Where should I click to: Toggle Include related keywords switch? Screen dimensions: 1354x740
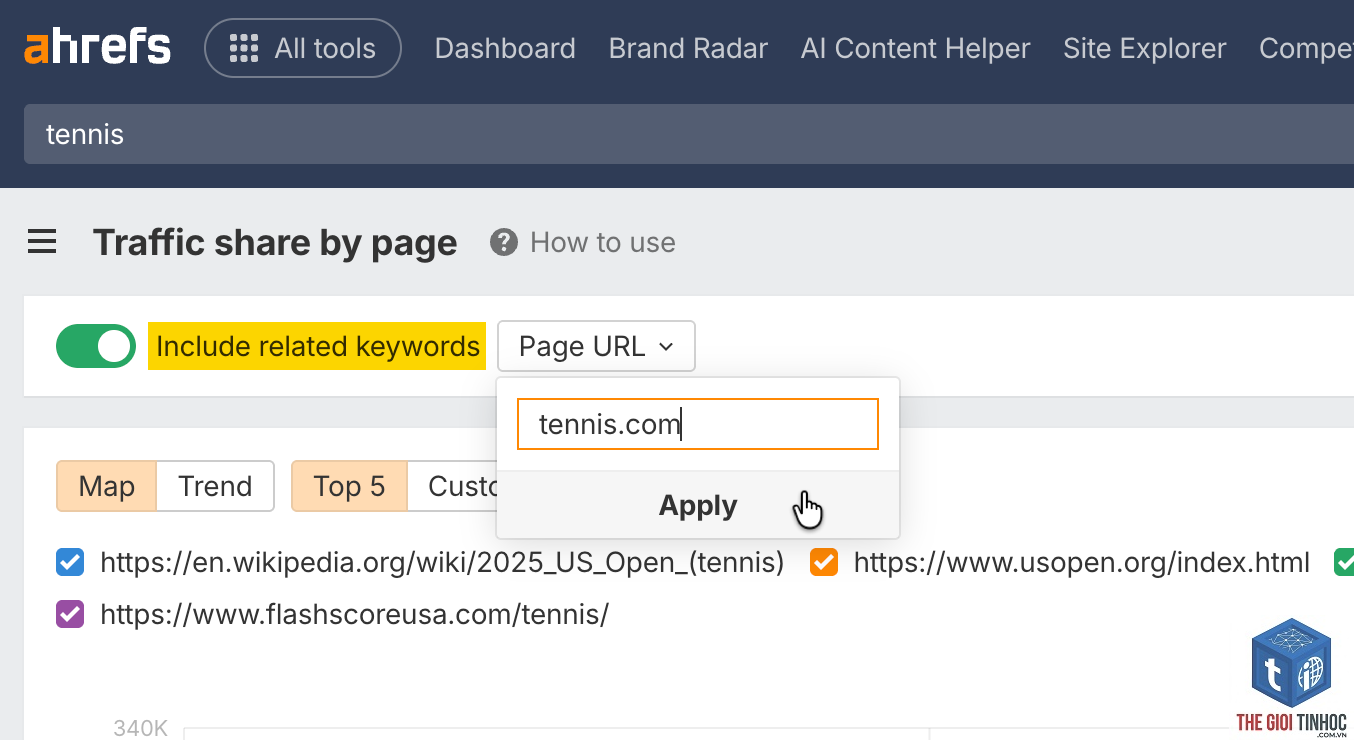tap(96, 346)
